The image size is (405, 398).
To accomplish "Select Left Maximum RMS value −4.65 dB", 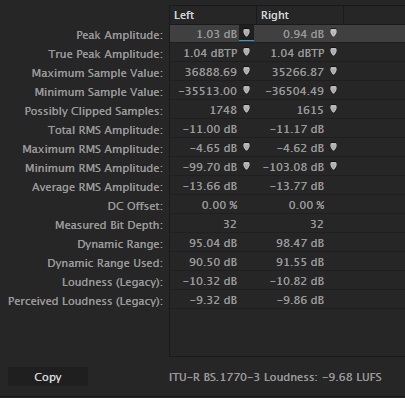I will click(213, 148).
